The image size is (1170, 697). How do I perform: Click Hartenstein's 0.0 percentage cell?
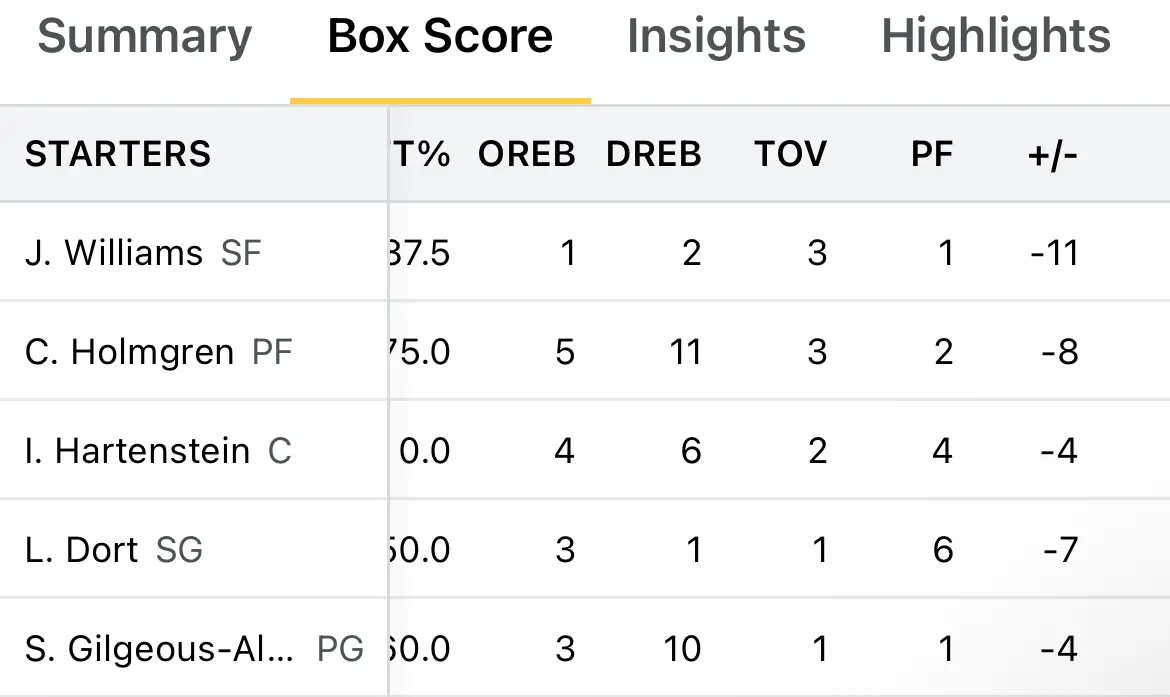(x=425, y=451)
